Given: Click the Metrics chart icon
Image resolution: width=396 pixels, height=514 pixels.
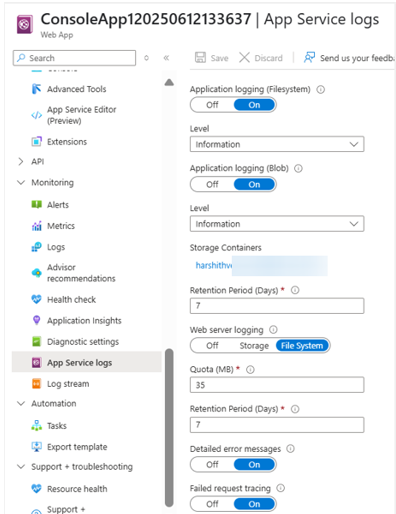Looking at the screenshot, I should [36, 226].
